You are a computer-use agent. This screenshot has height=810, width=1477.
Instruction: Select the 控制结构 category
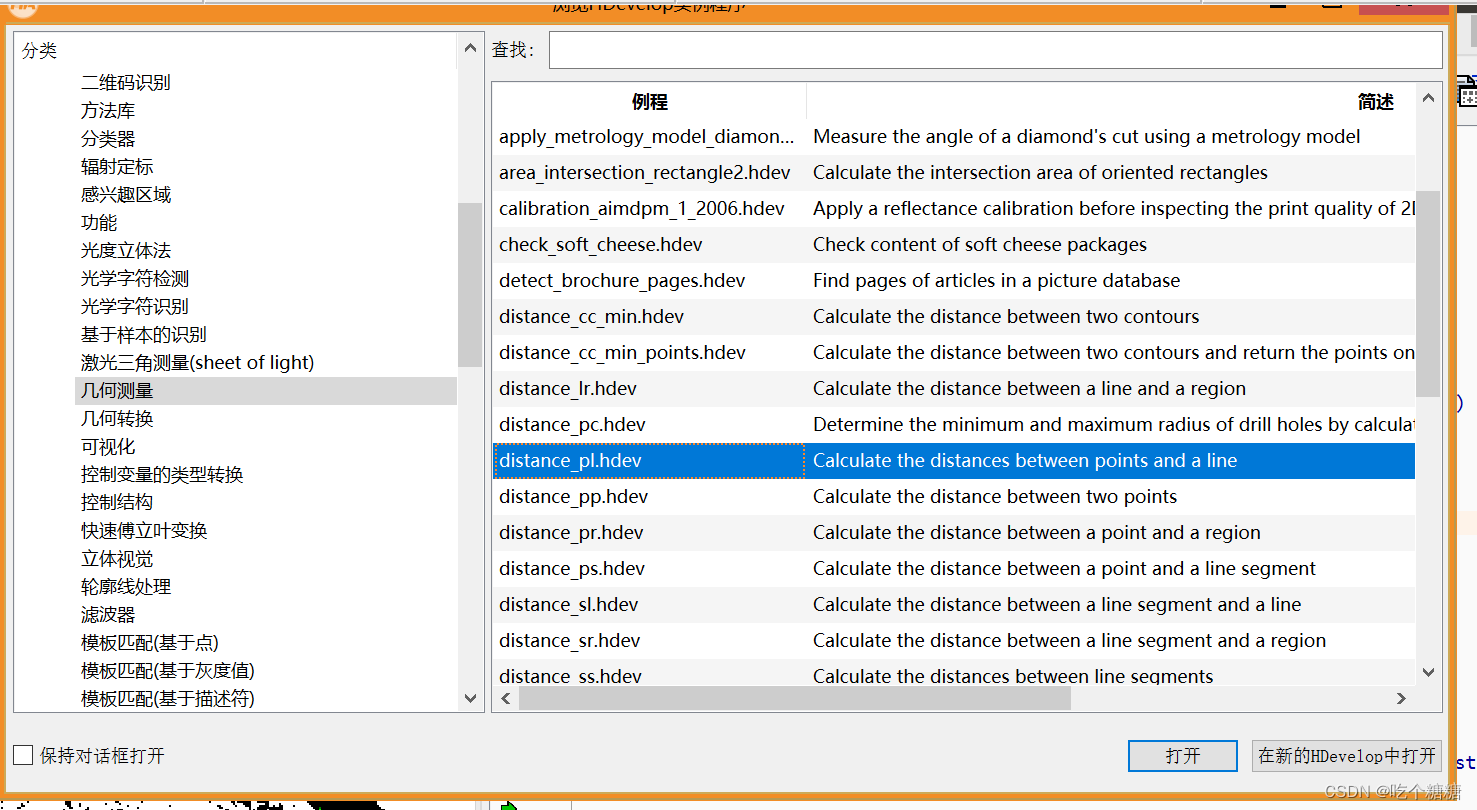pyautogui.click(x=117, y=503)
